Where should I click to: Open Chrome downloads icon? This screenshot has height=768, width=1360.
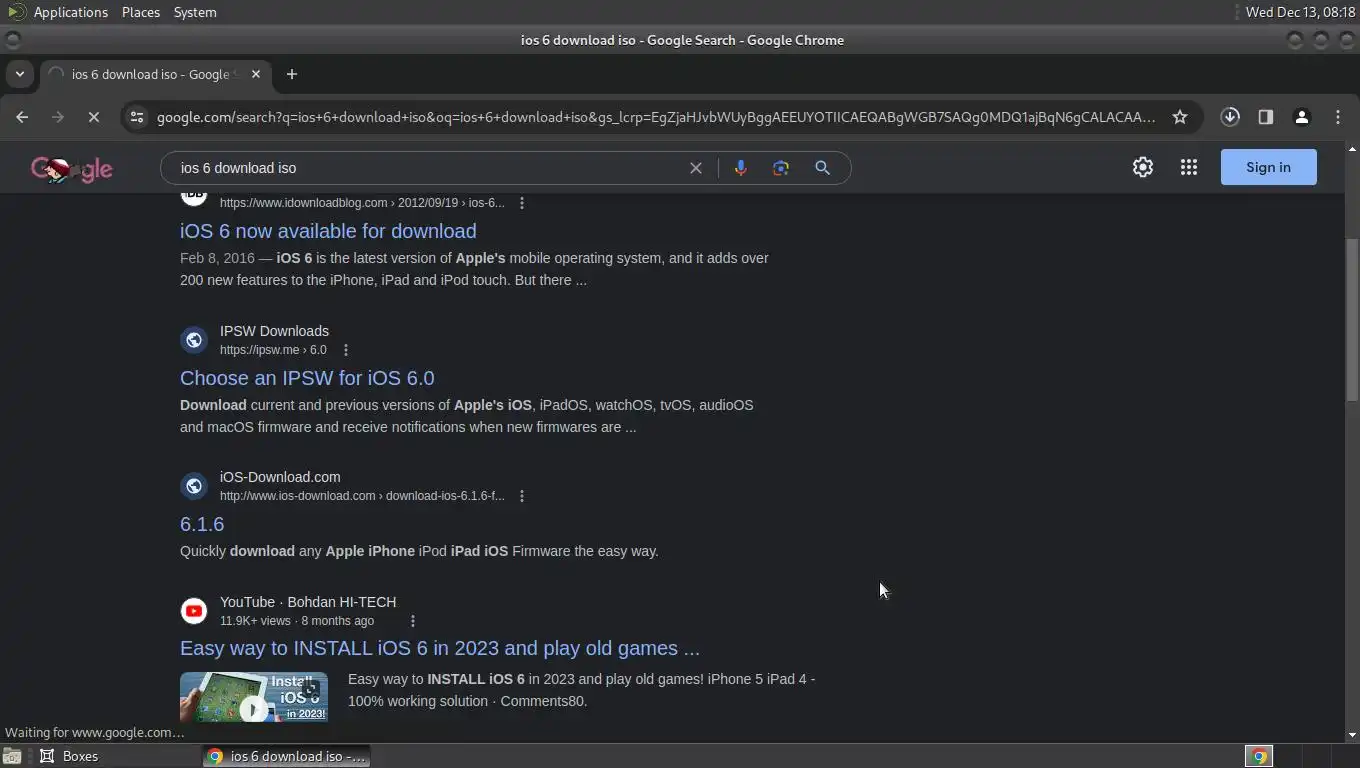(x=1230, y=117)
